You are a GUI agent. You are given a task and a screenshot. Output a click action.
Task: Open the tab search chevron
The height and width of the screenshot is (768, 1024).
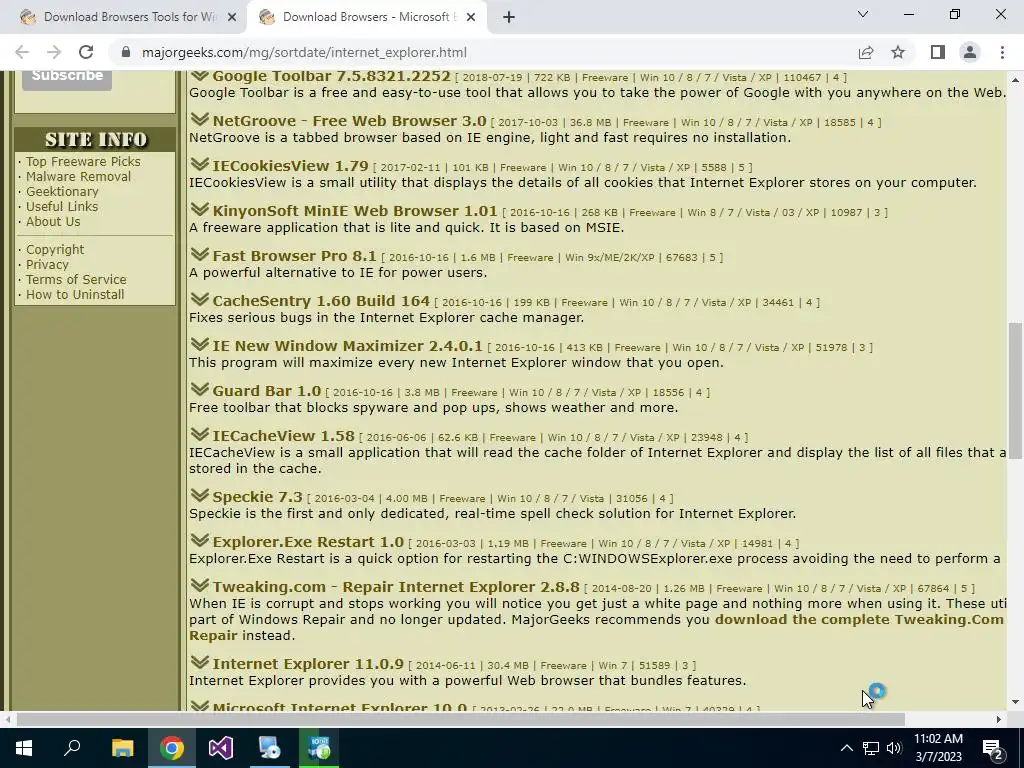point(863,14)
